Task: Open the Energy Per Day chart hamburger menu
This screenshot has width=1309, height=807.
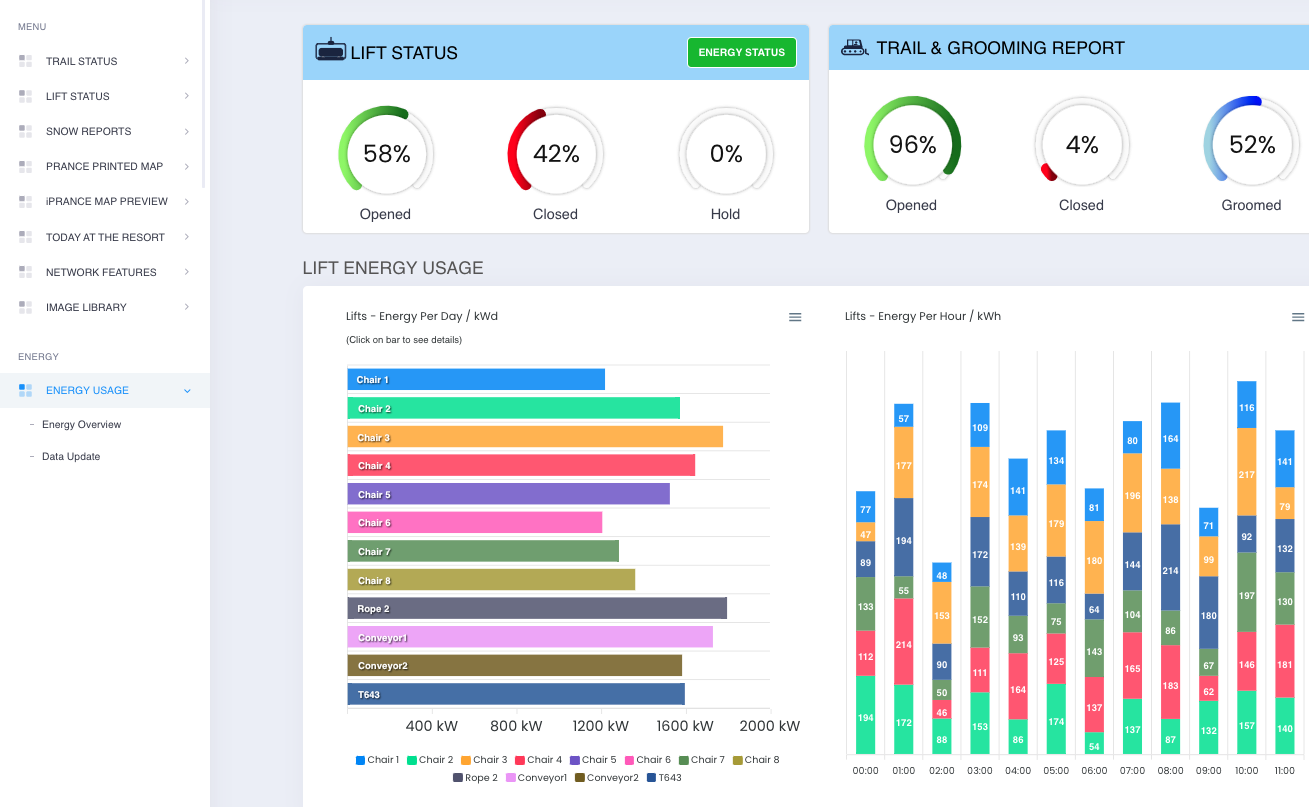Action: pyautogui.click(x=795, y=317)
